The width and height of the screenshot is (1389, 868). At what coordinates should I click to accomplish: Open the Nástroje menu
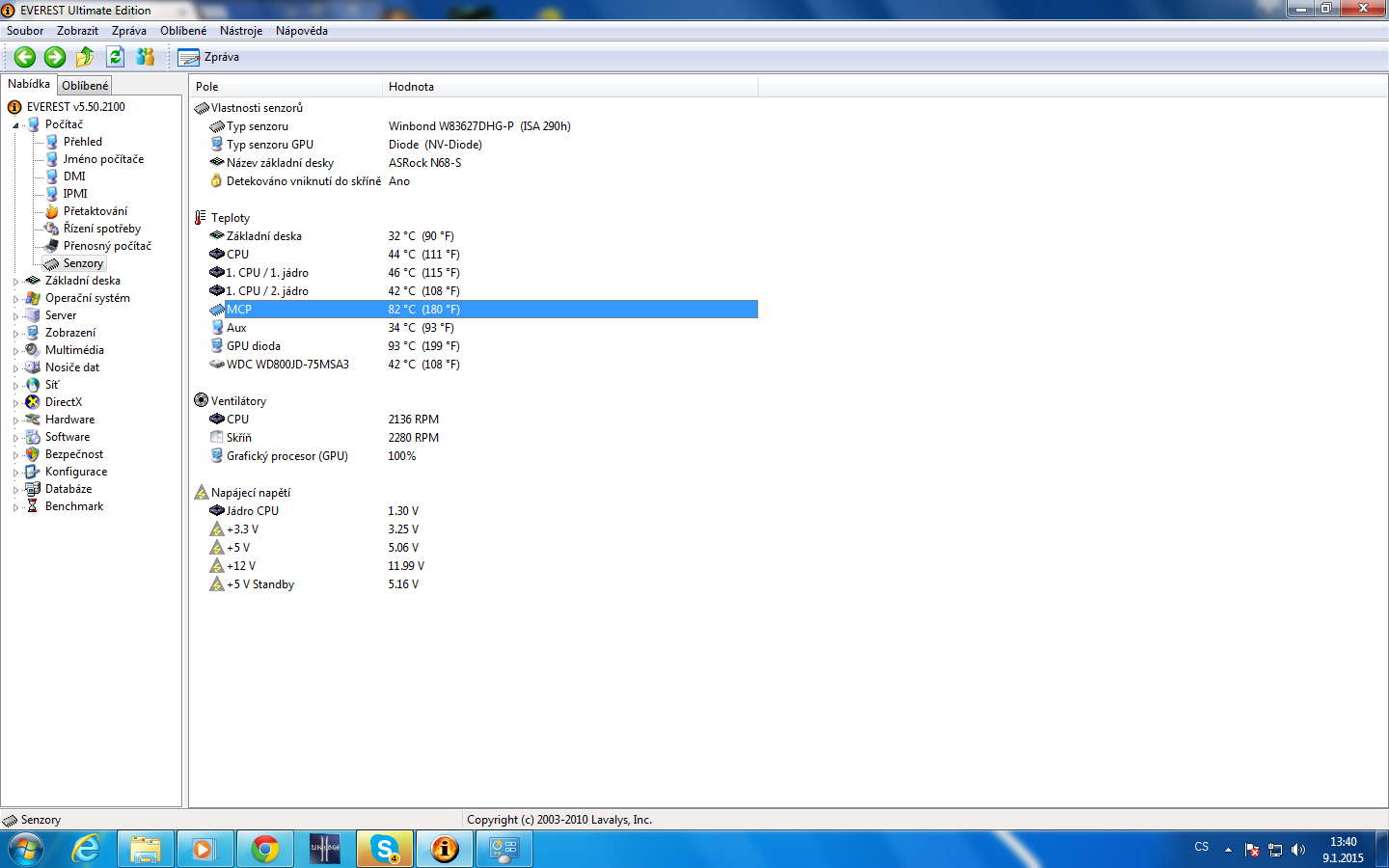241,31
